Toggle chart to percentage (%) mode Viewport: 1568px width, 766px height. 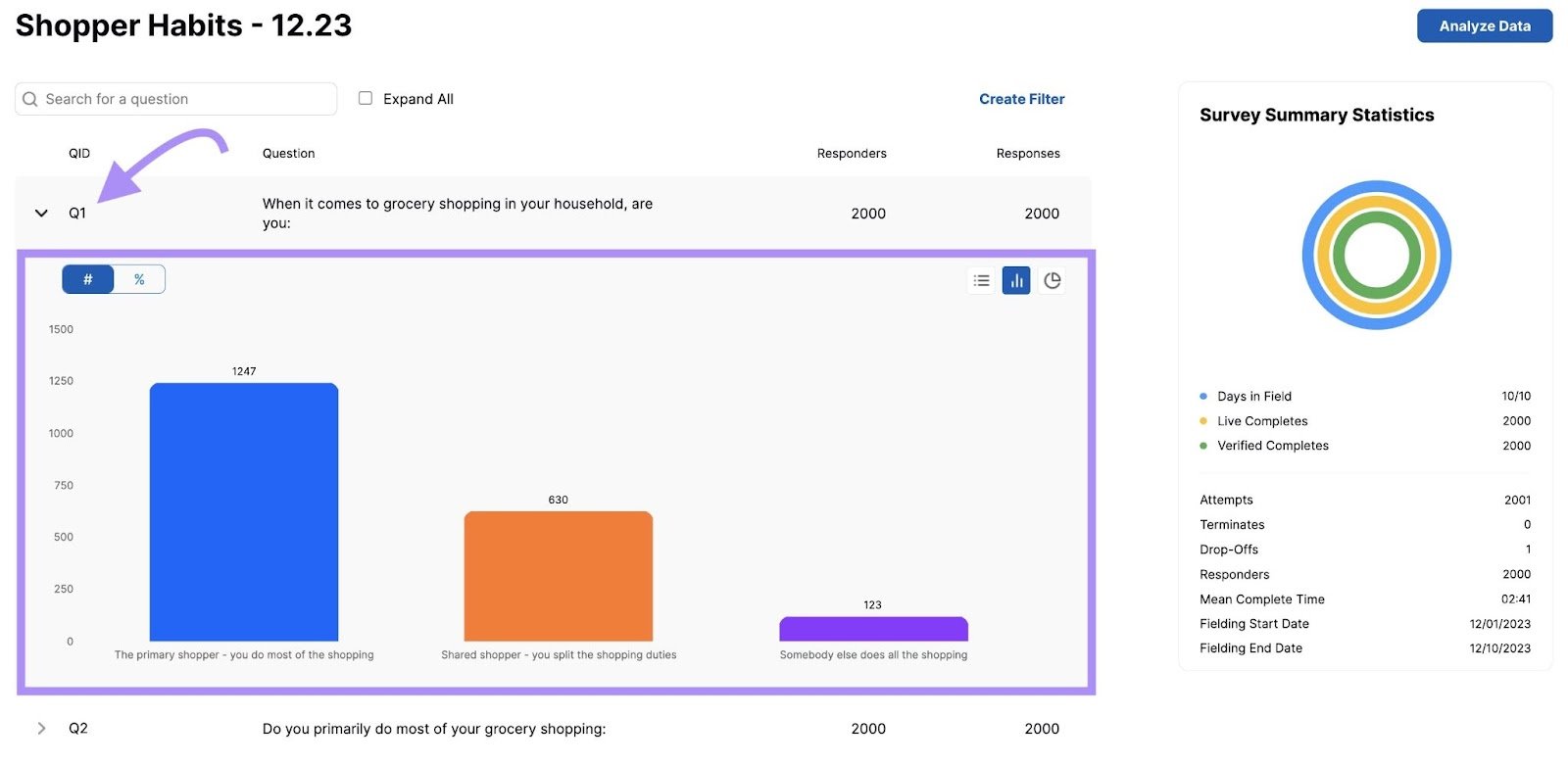(x=139, y=280)
